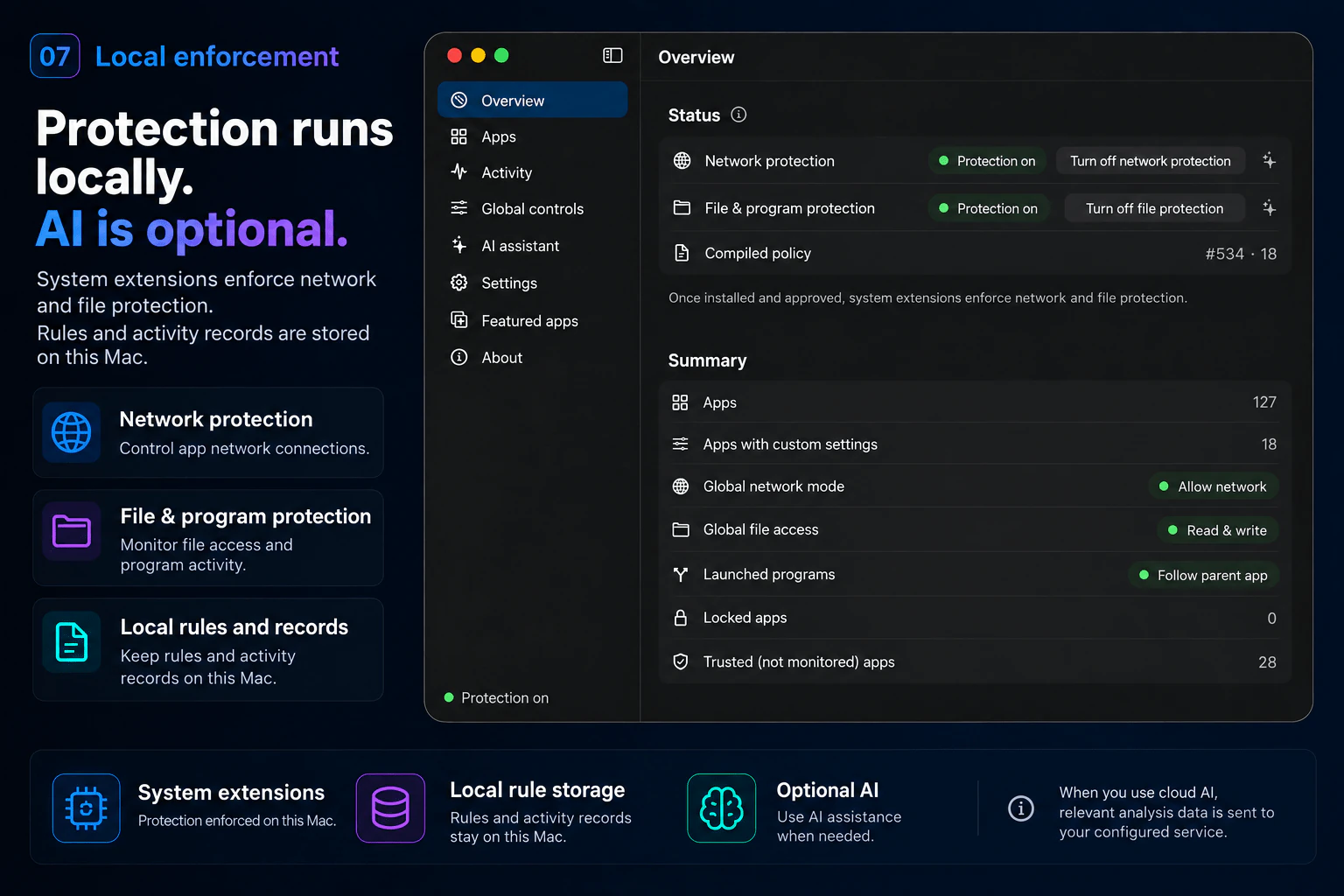The image size is (1344, 896).
Task: Click the padlock icon beside Locked apps
Action: (680, 618)
